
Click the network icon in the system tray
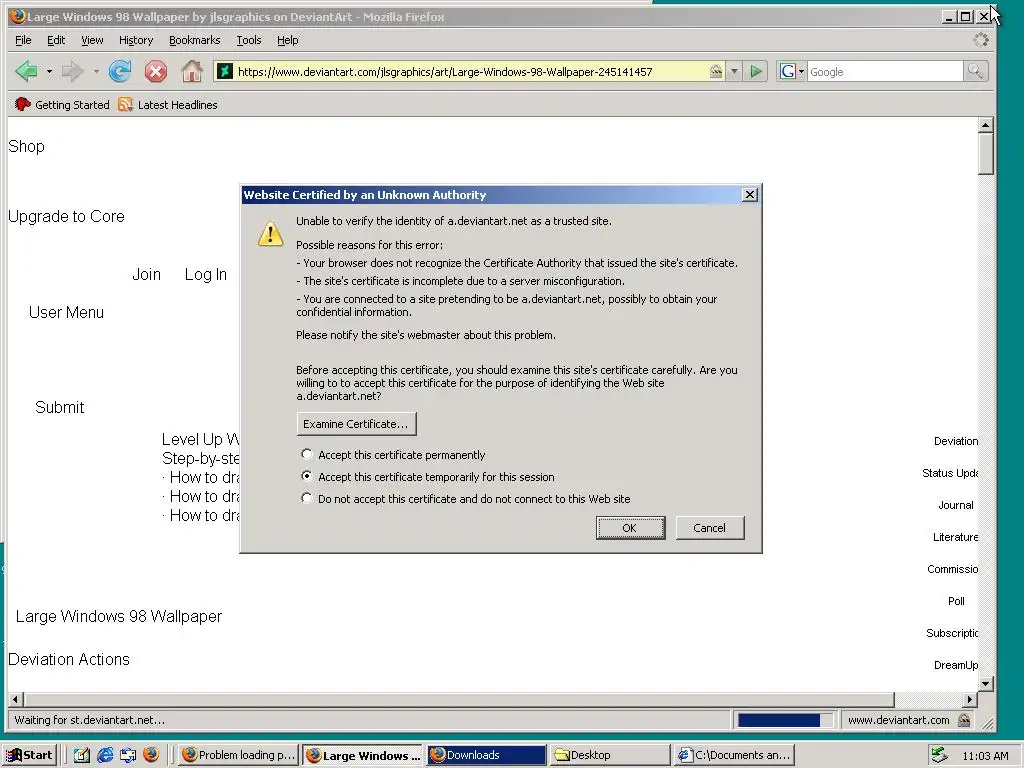coord(939,755)
